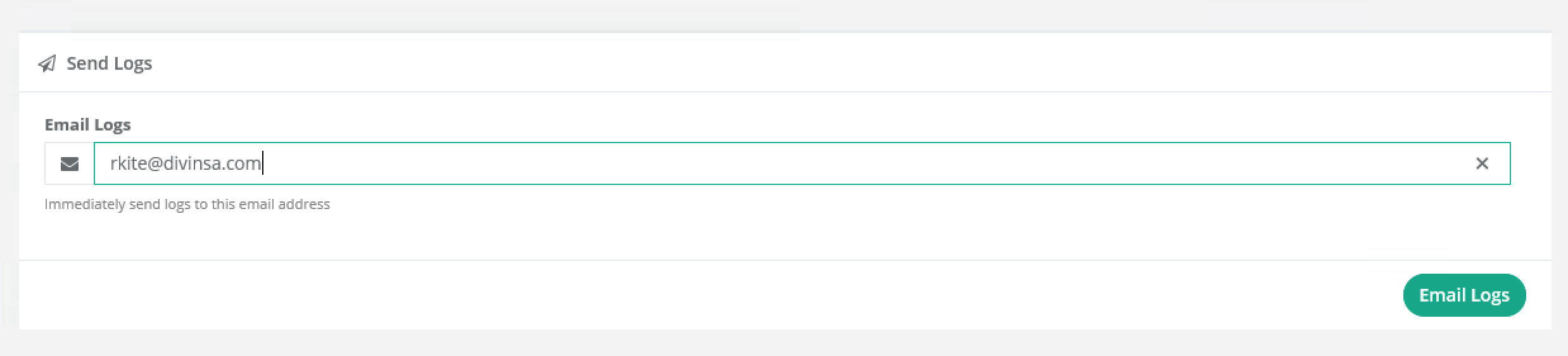Screen dimensions: 1568x356
Task: Clear the email field with the X icon
Action: (1482, 163)
